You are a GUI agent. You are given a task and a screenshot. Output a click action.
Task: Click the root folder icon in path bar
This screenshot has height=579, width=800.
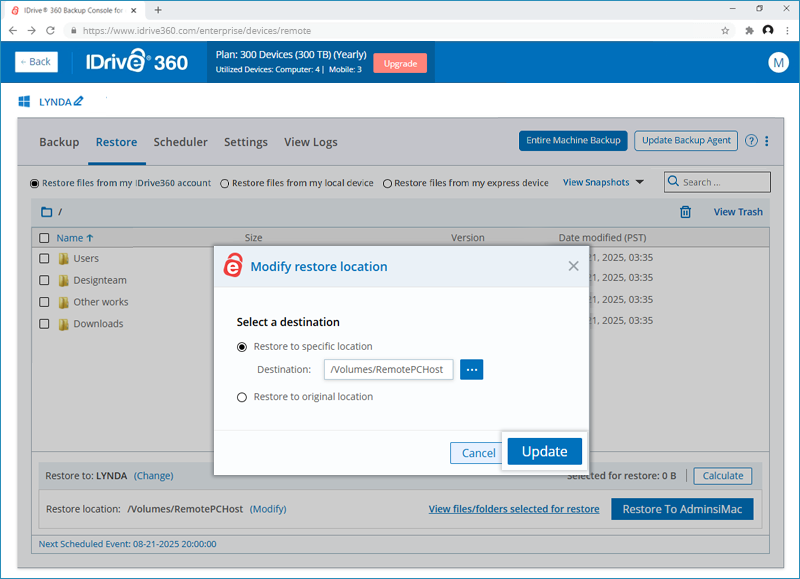click(46, 212)
